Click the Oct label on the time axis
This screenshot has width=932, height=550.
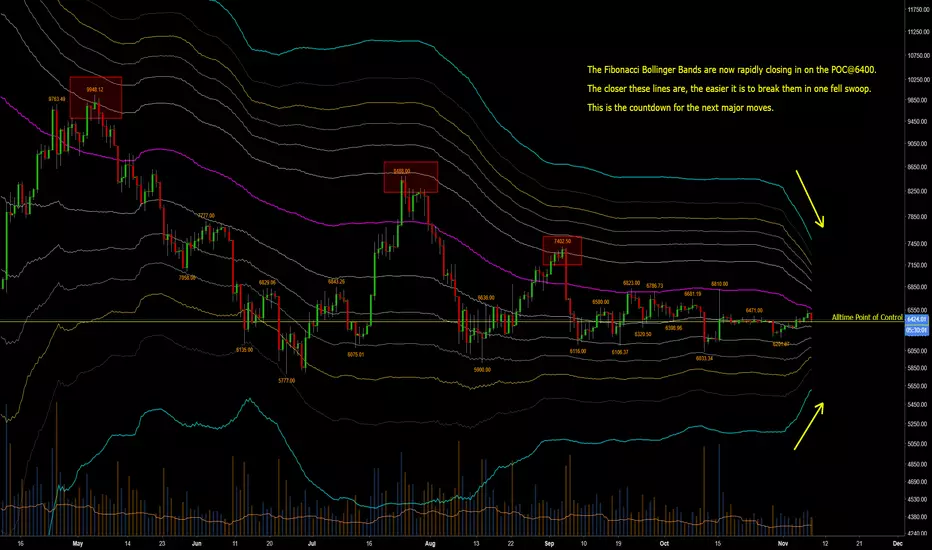point(664,543)
